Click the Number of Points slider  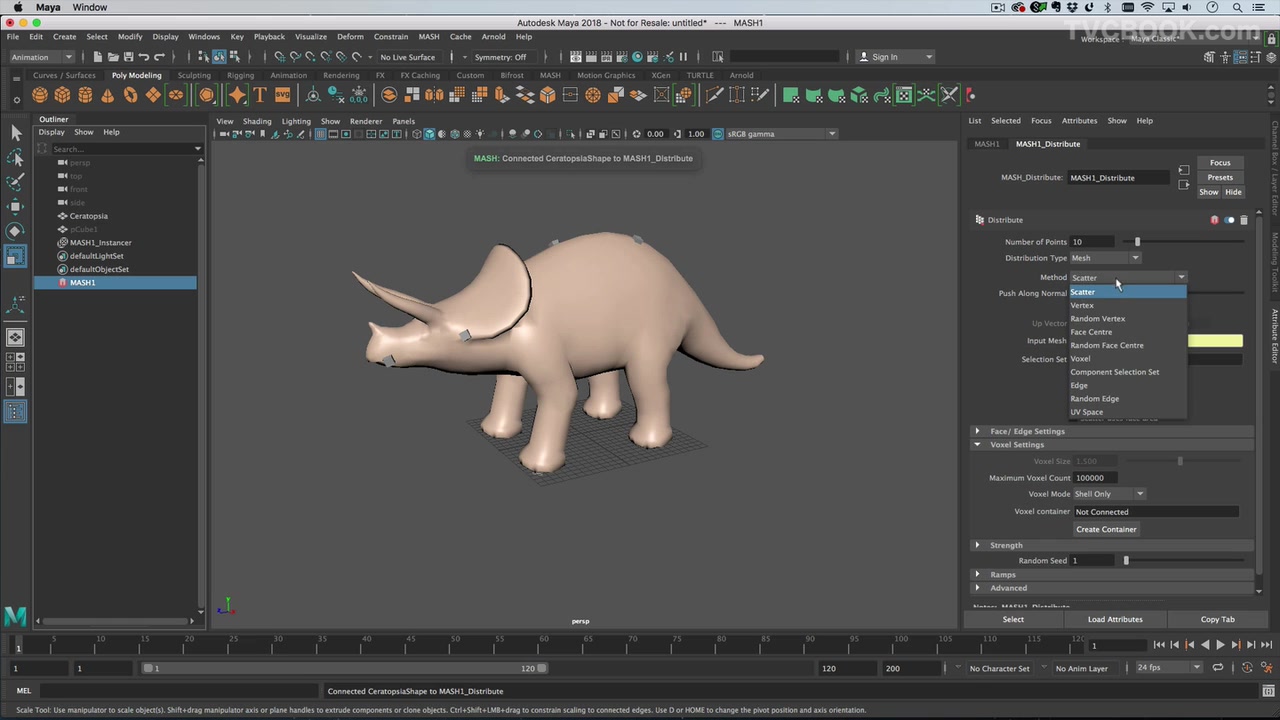click(x=1185, y=242)
